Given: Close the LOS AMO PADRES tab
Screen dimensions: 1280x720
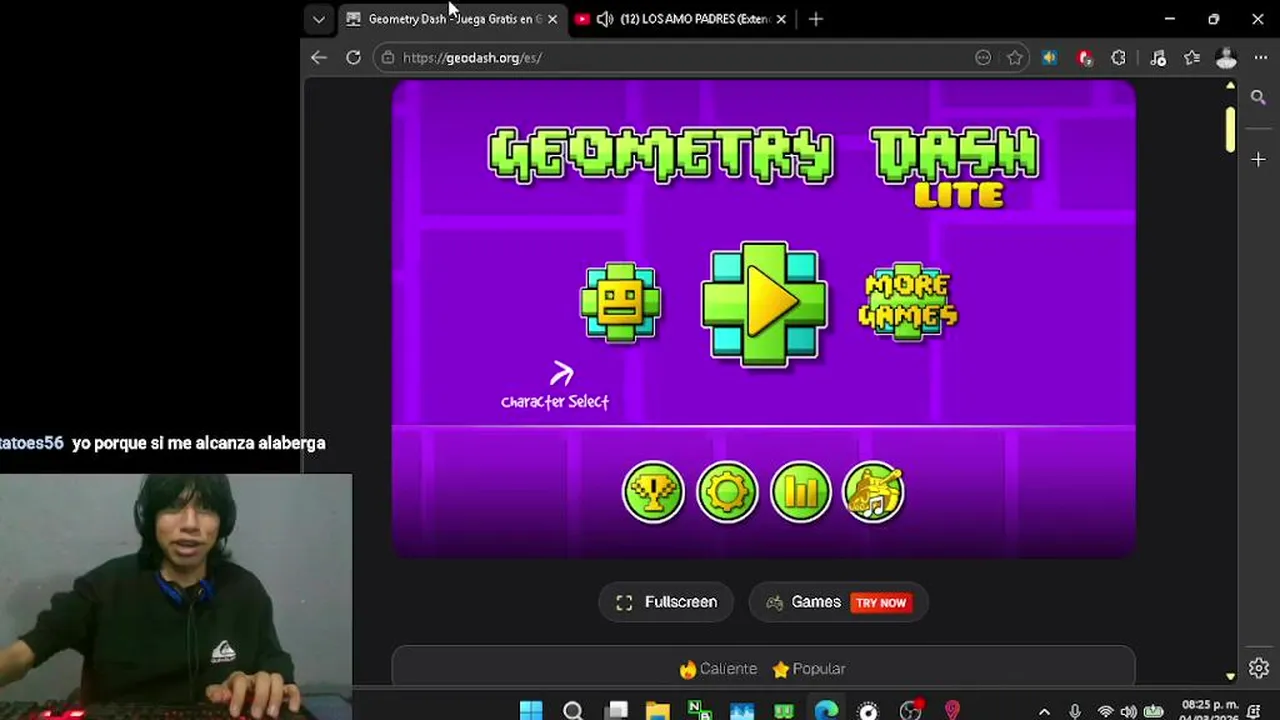Looking at the screenshot, I should coord(781,19).
